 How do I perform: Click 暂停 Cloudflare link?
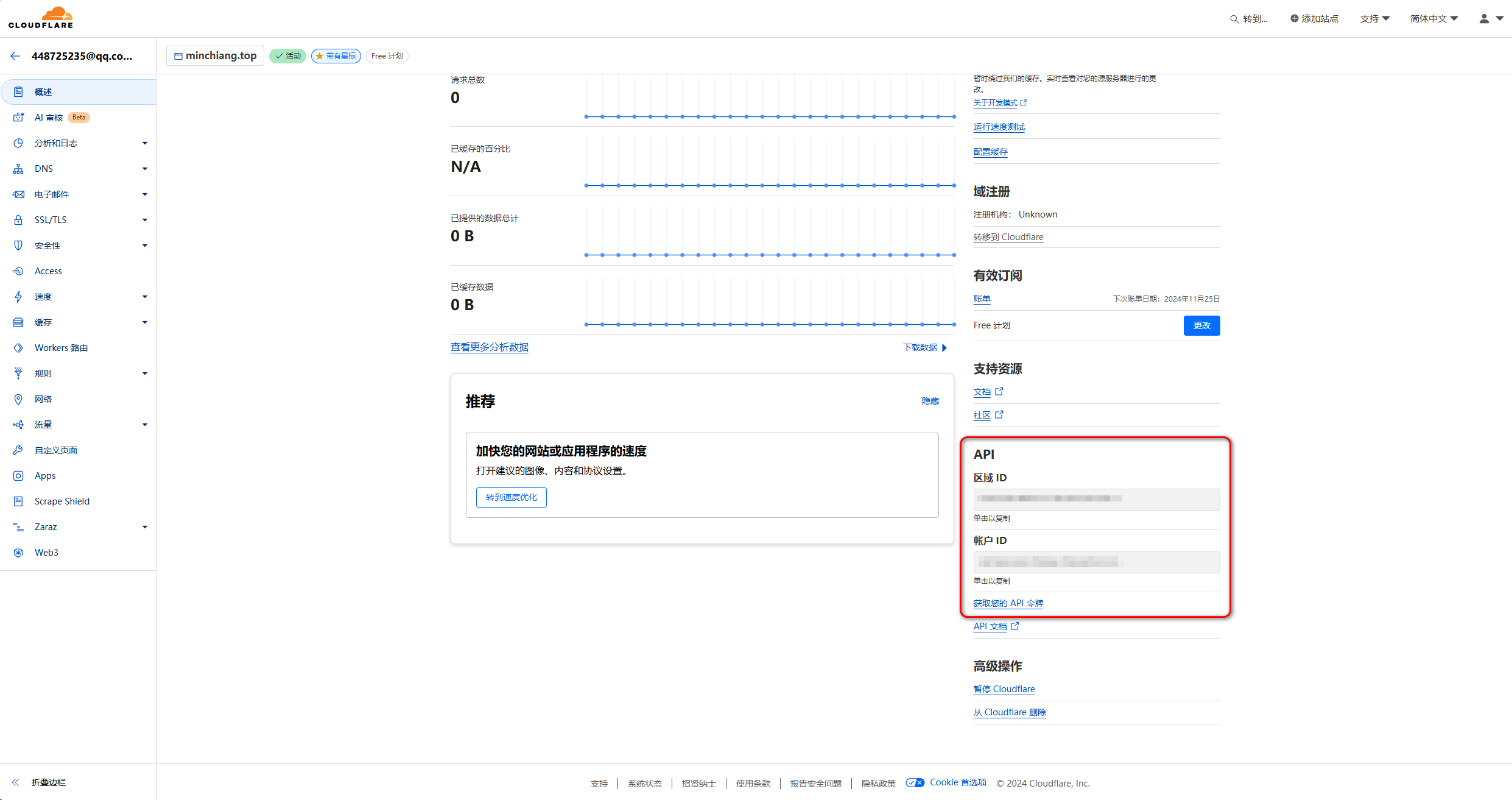coord(1004,689)
